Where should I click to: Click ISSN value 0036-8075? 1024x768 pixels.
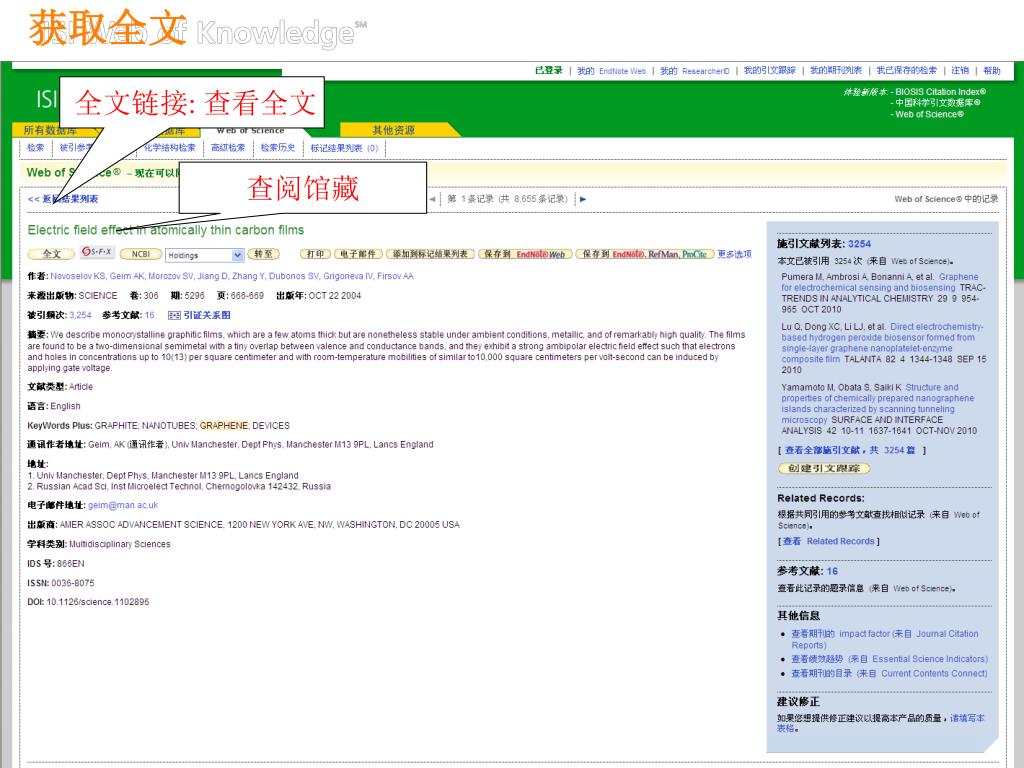tap(72, 583)
